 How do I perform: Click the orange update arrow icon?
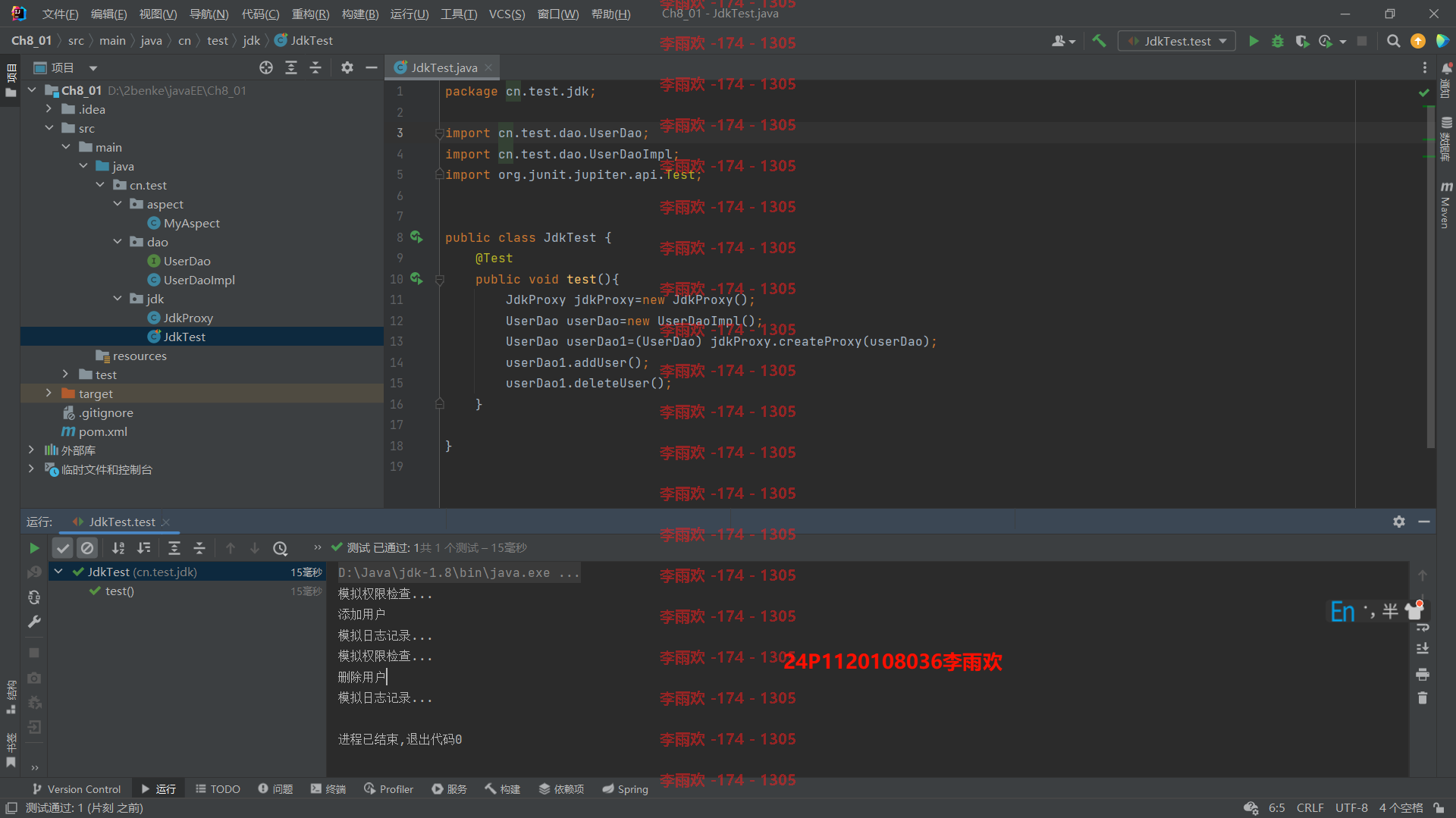pyautogui.click(x=1417, y=41)
